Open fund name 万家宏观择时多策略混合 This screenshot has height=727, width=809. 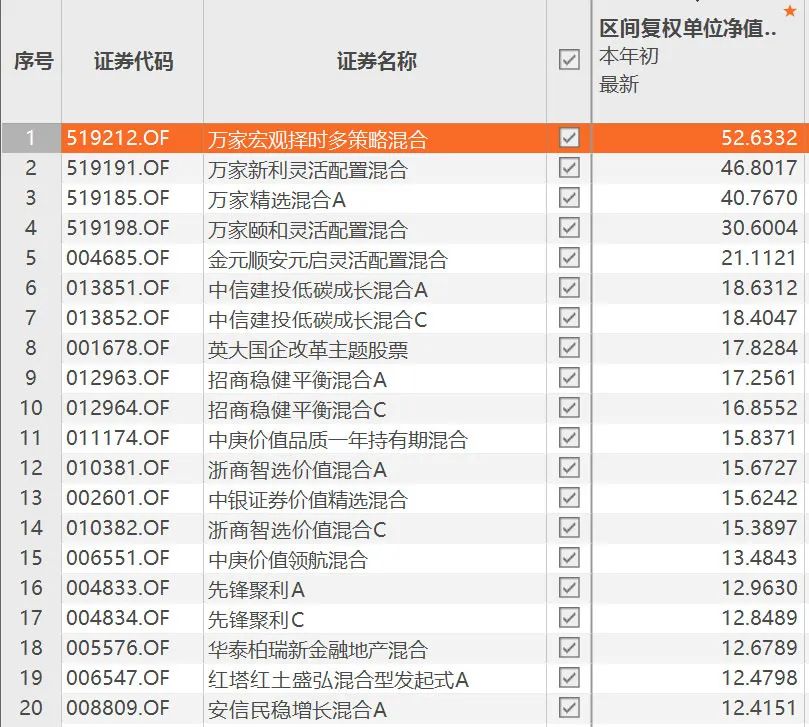click(318, 139)
